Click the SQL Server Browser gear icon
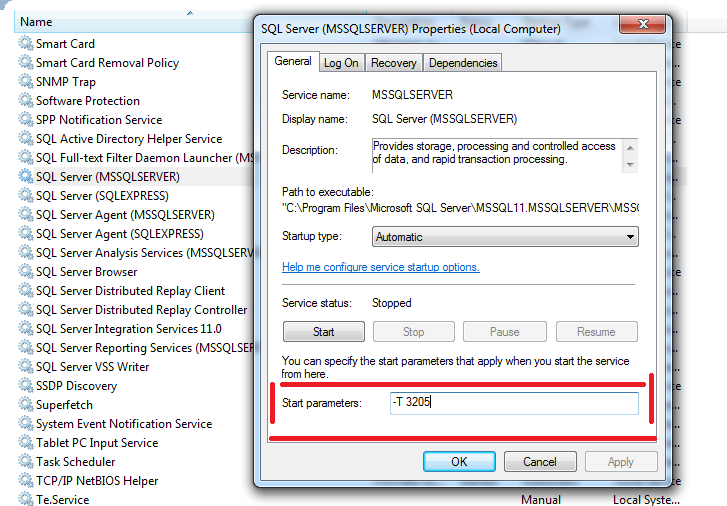 (26, 271)
